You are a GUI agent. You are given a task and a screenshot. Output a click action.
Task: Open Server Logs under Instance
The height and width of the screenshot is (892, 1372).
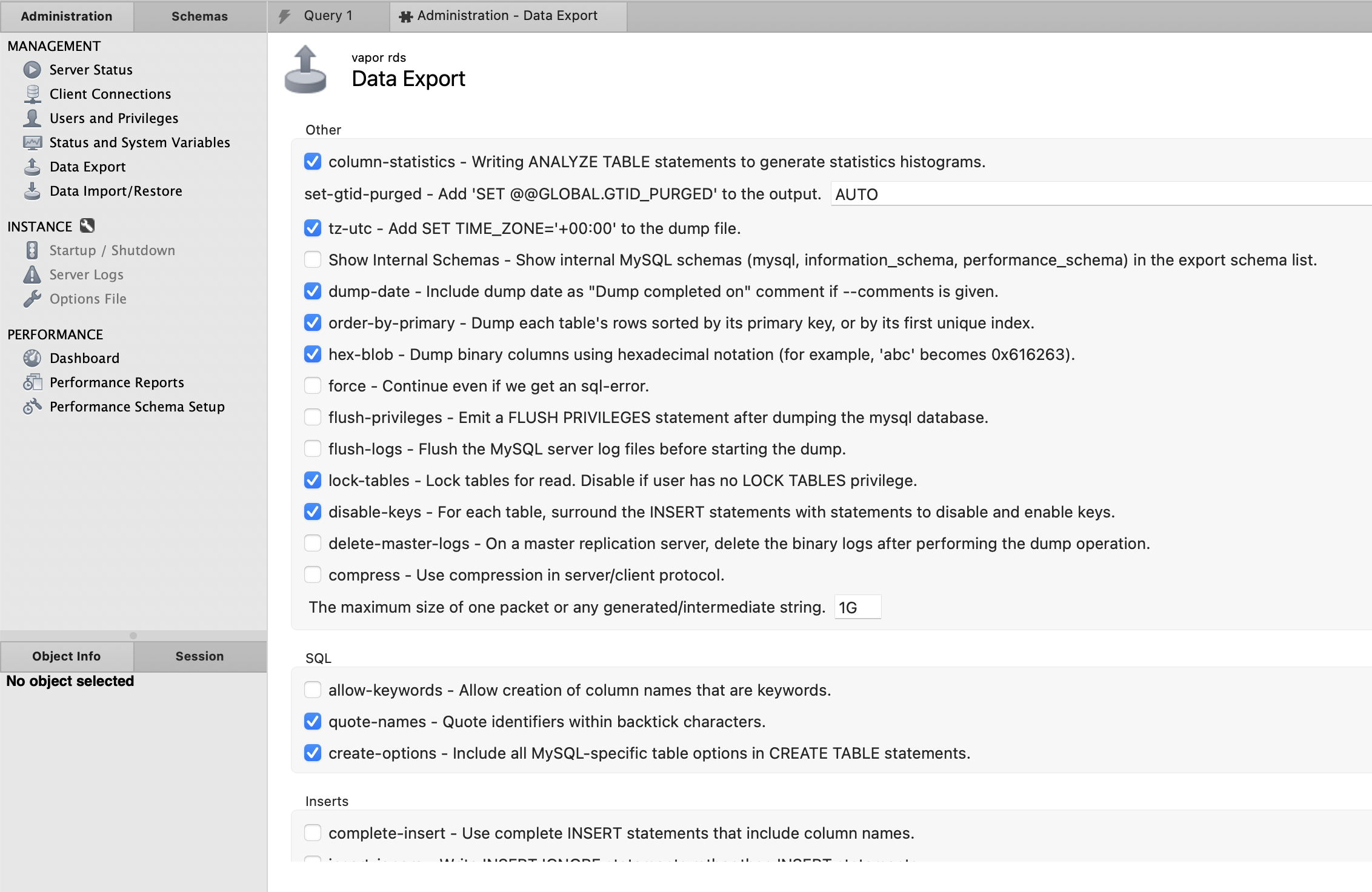(x=87, y=275)
